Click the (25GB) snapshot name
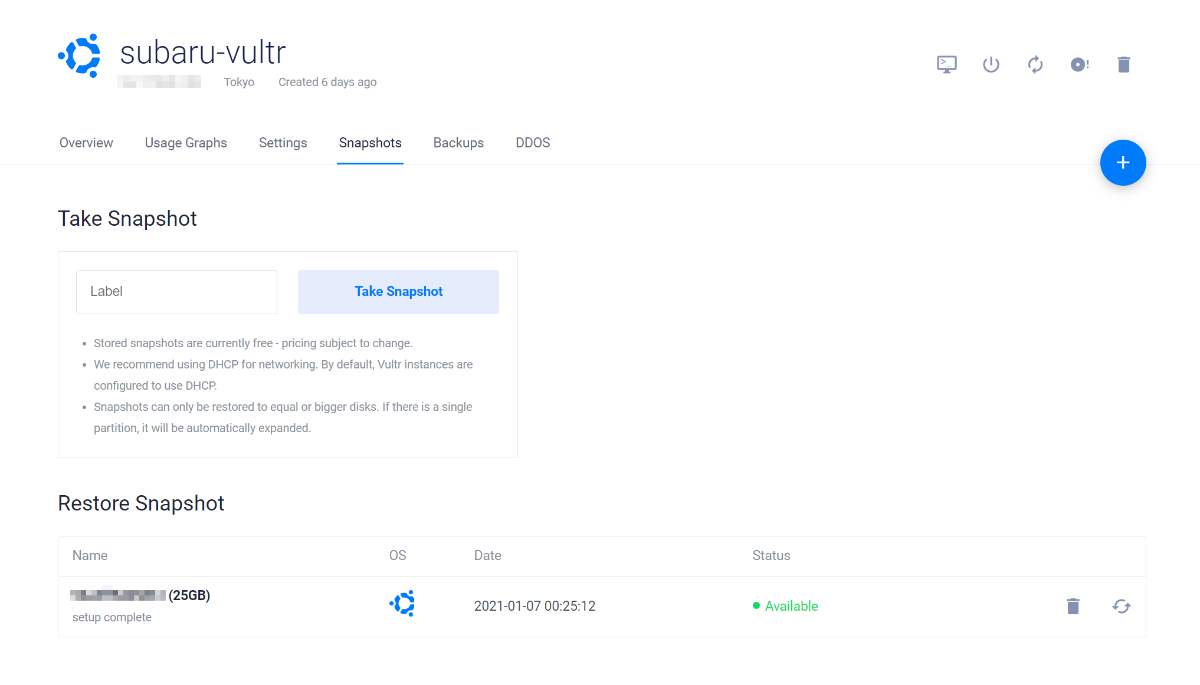 [x=189, y=595]
